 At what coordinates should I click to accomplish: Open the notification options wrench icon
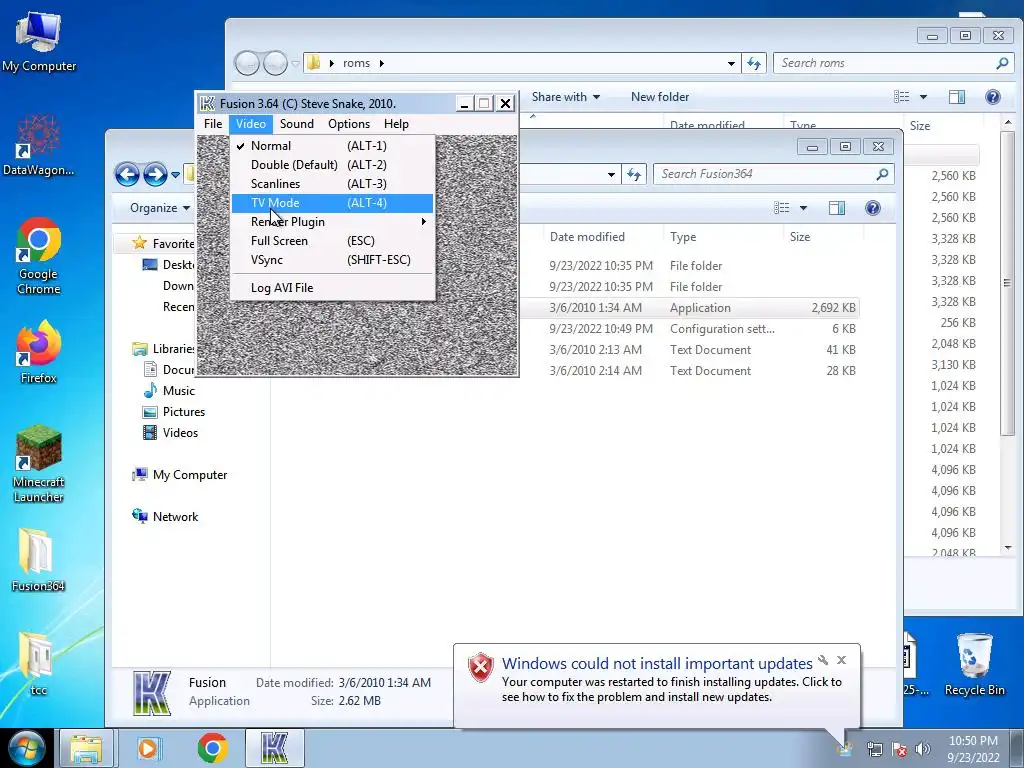click(x=823, y=660)
